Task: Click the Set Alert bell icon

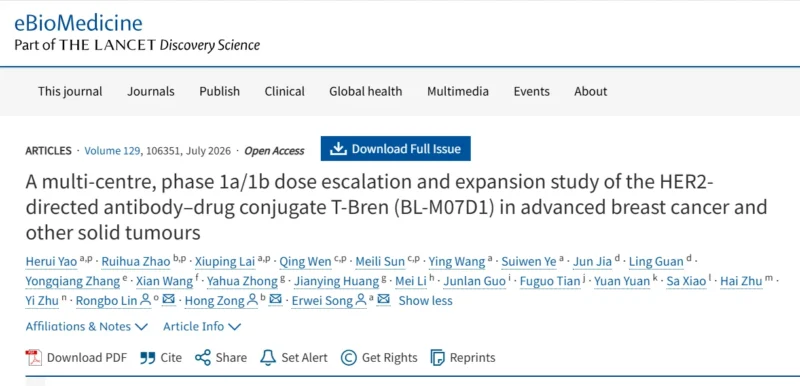Action: point(268,357)
